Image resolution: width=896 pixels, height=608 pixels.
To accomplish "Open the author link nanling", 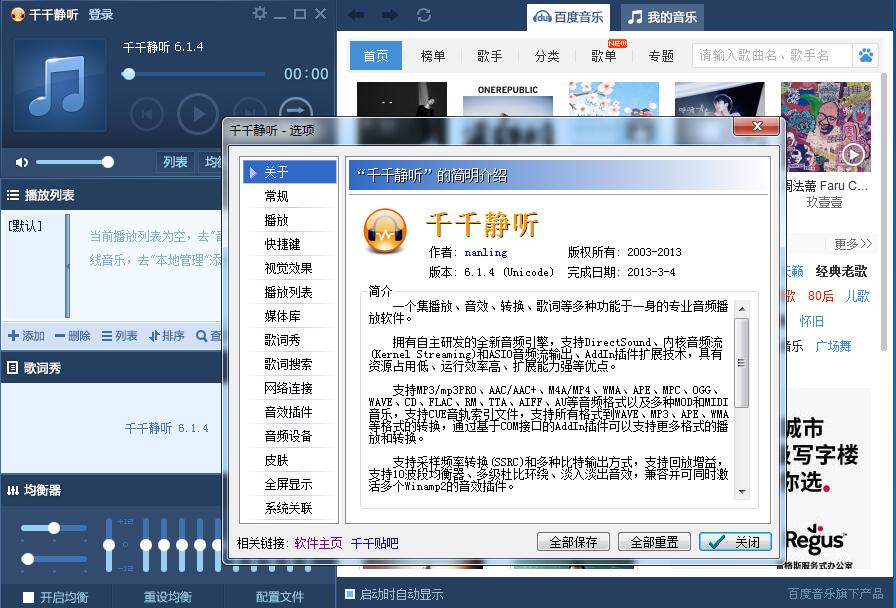I will click(x=486, y=253).
